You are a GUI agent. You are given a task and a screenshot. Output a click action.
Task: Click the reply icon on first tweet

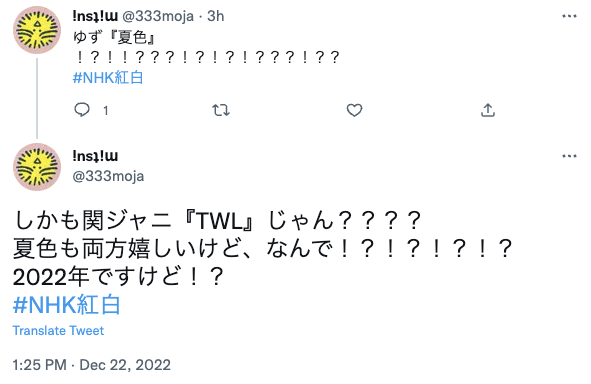[x=82, y=110]
